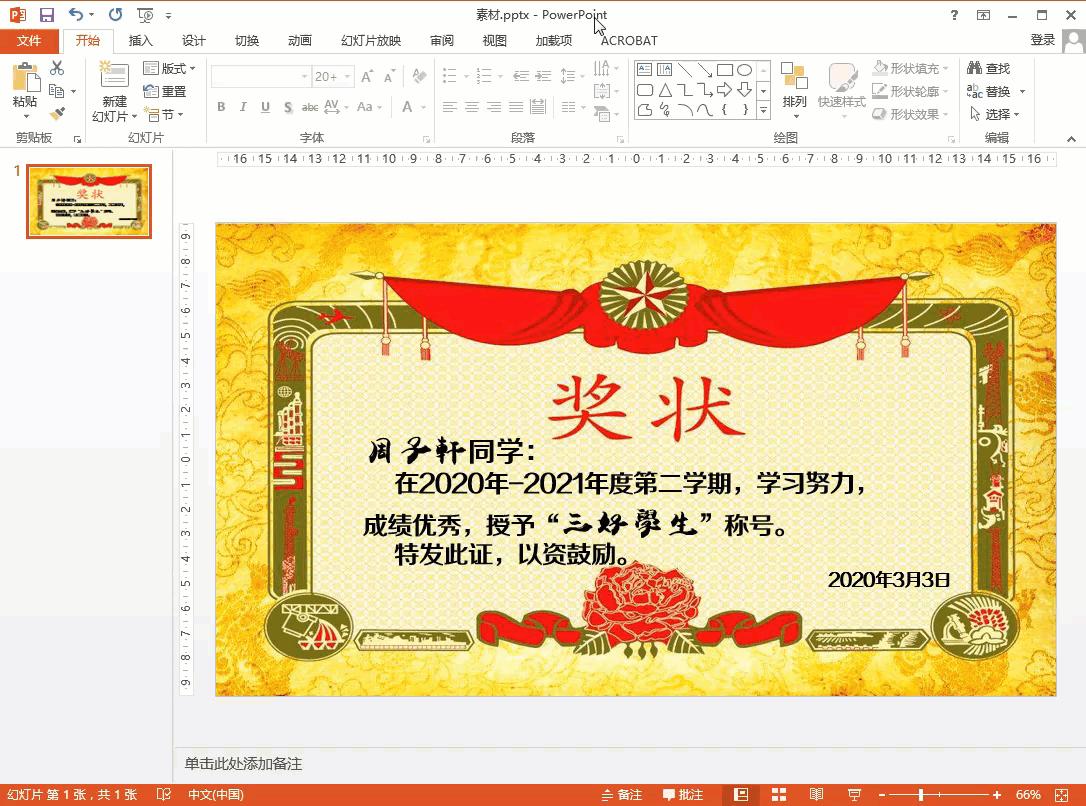Click the Save icon in quick access toolbar
The image size is (1086, 806).
(46, 15)
